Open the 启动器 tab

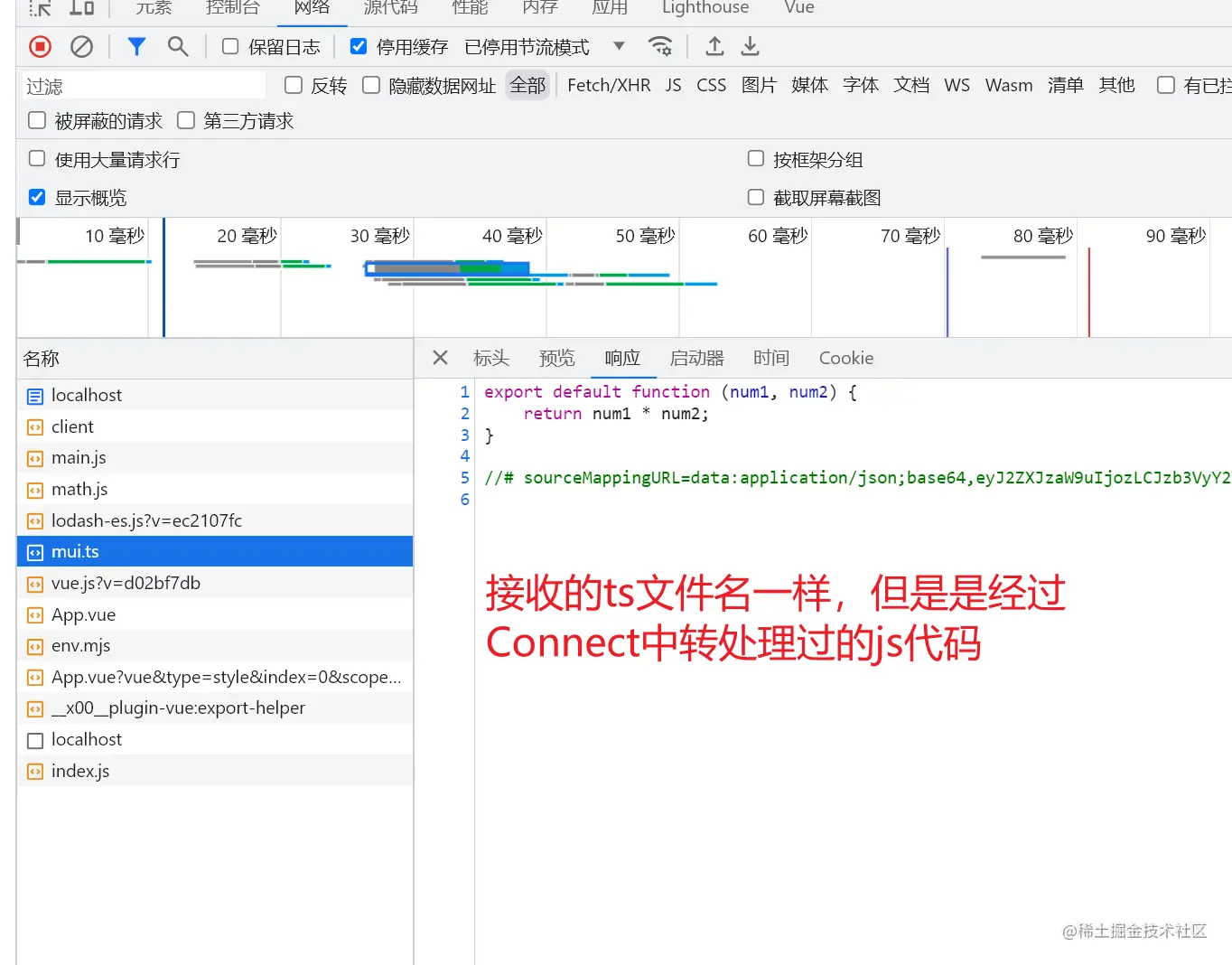(696, 358)
